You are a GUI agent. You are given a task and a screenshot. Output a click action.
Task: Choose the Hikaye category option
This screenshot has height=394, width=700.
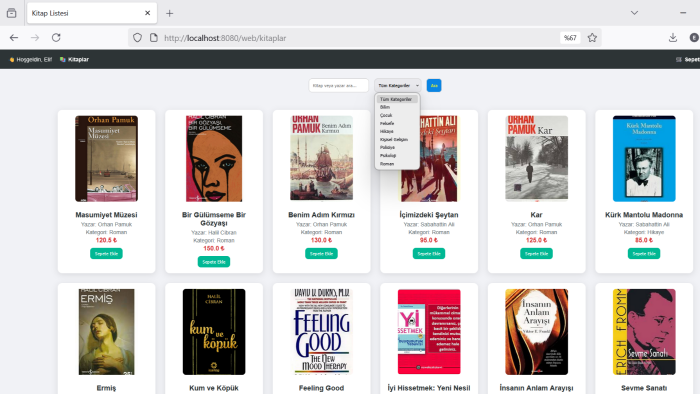point(397,131)
